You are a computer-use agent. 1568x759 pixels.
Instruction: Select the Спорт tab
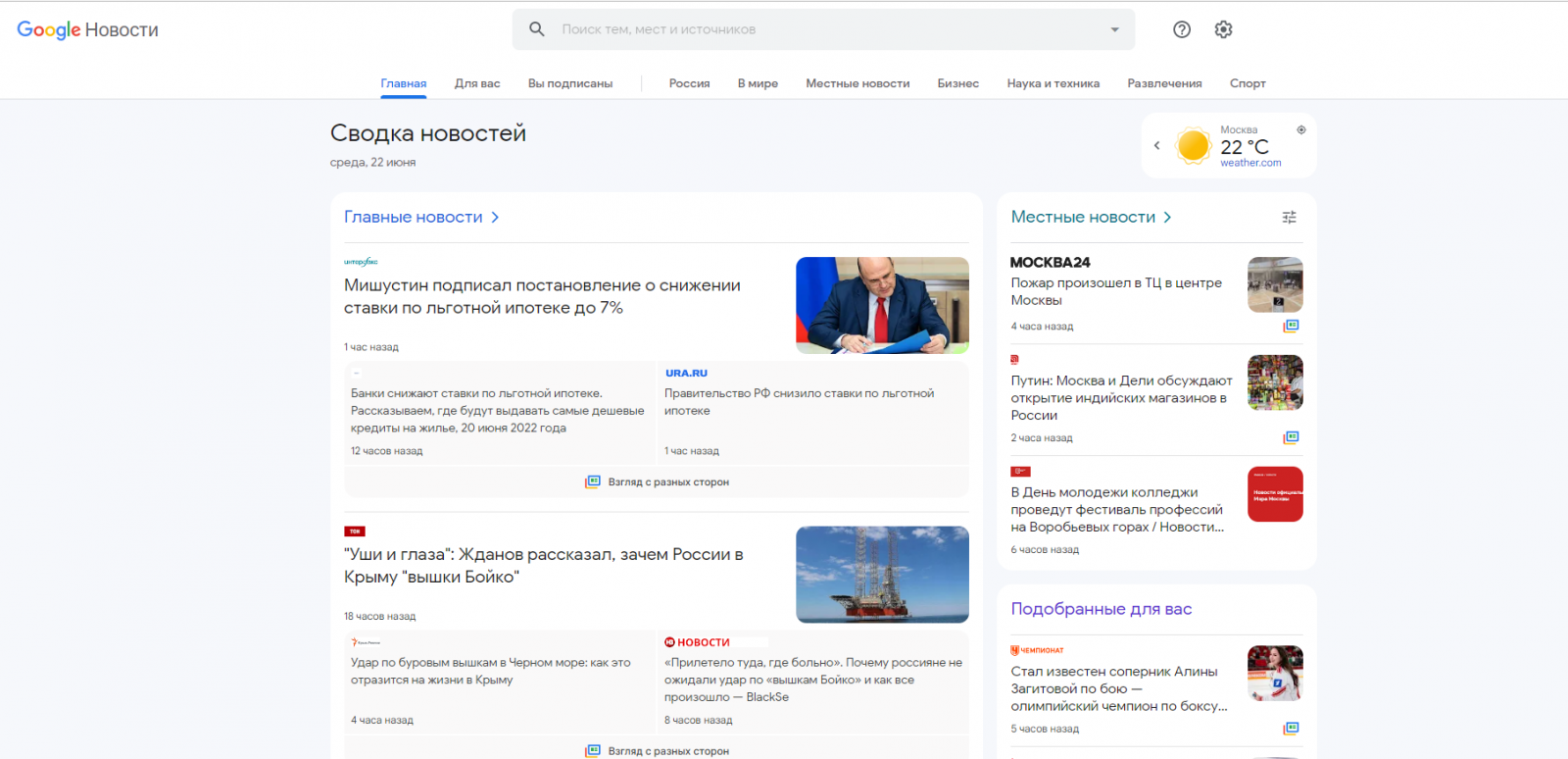pos(1248,83)
